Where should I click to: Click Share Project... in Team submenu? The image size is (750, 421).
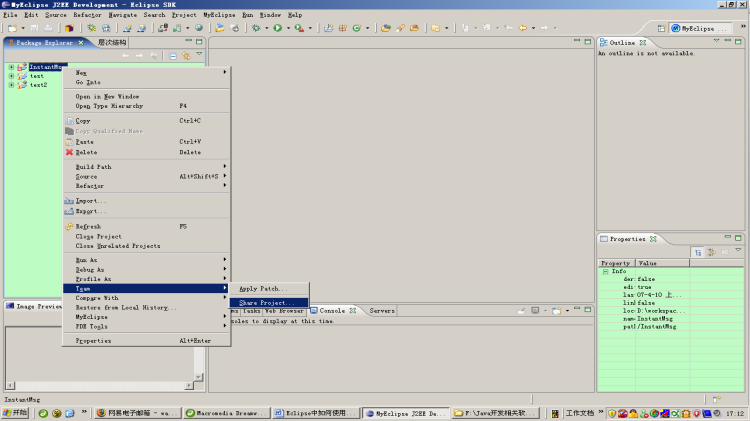coord(269,303)
